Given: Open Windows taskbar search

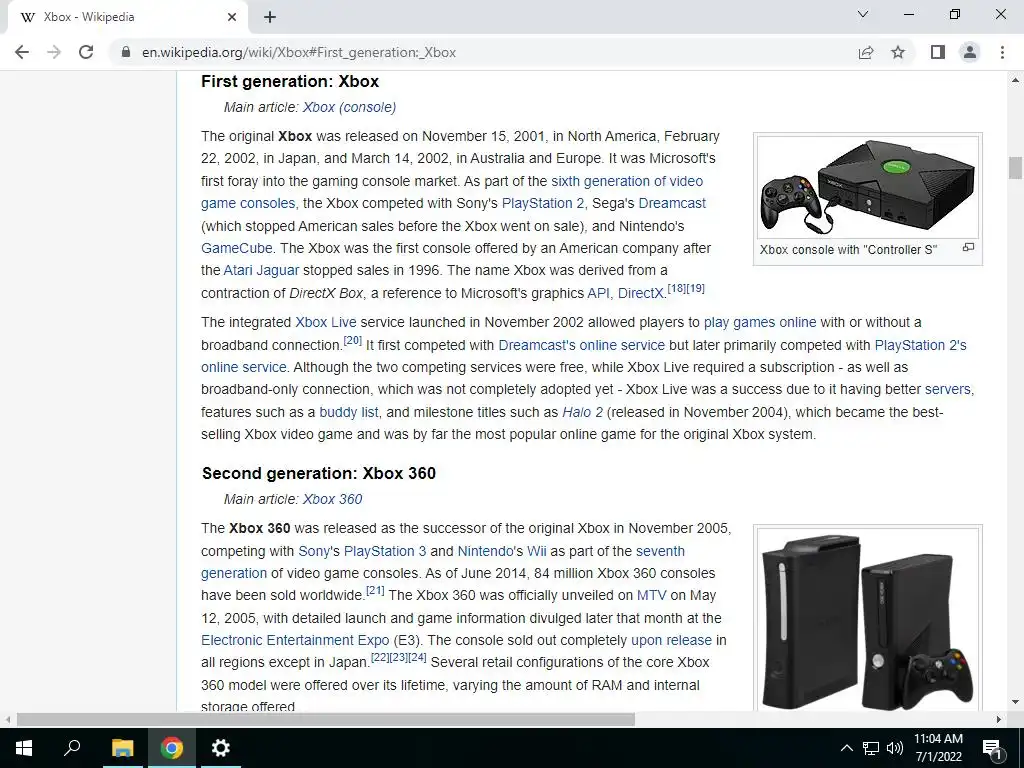Looking at the screenshot, I should coord(72,748).
